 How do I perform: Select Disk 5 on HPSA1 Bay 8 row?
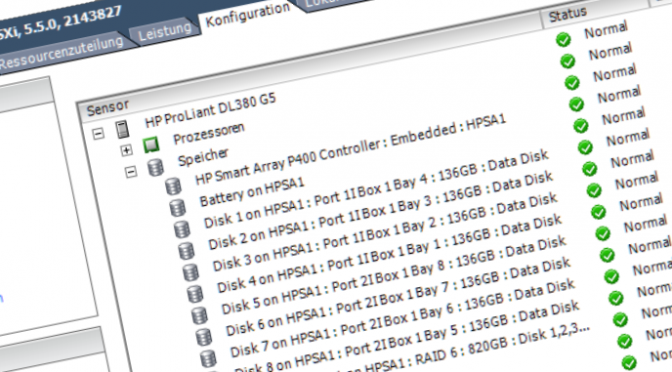pyautogui.click(x=393, y=275)
